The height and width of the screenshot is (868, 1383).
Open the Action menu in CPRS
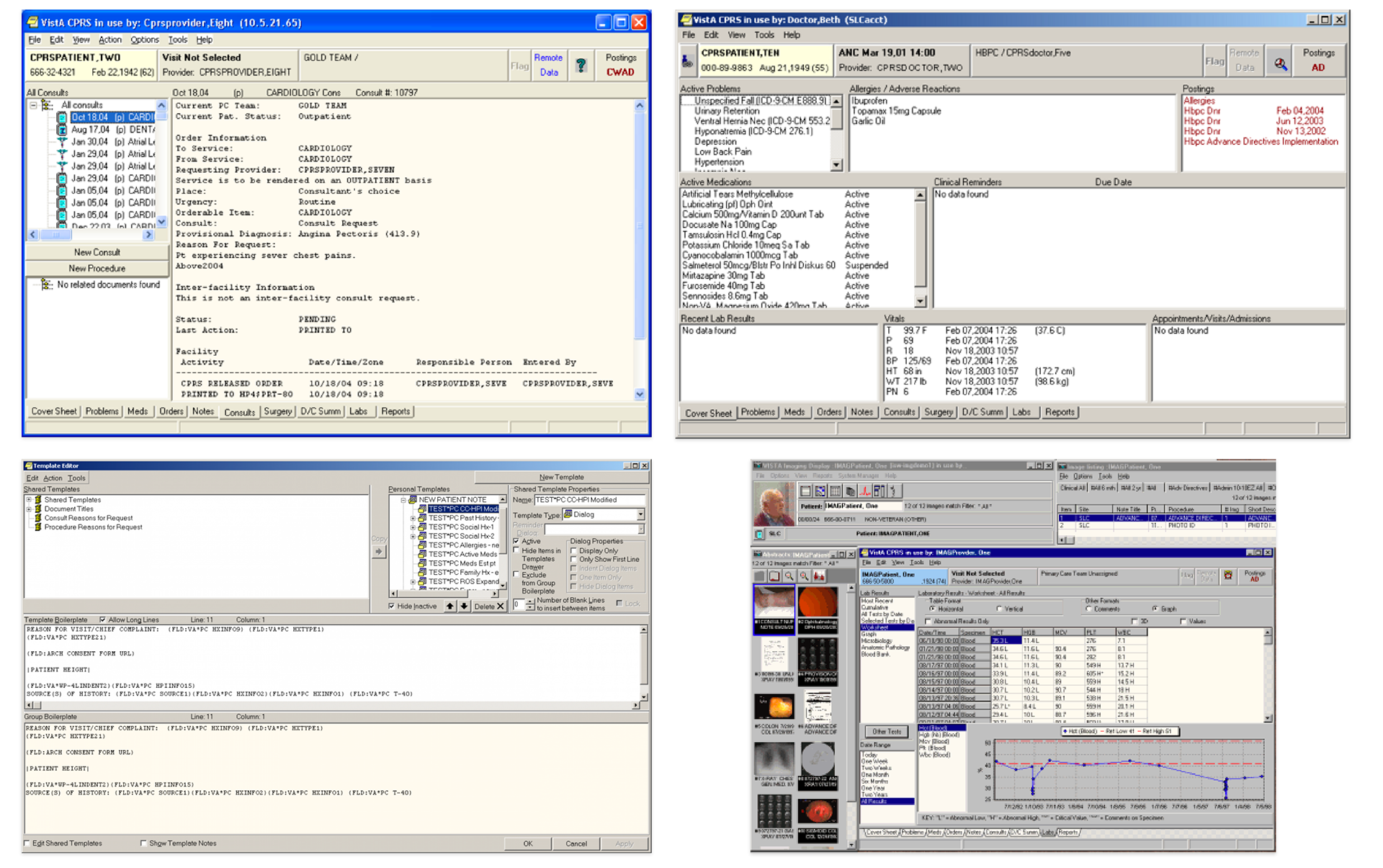click(x=109, y=40)
